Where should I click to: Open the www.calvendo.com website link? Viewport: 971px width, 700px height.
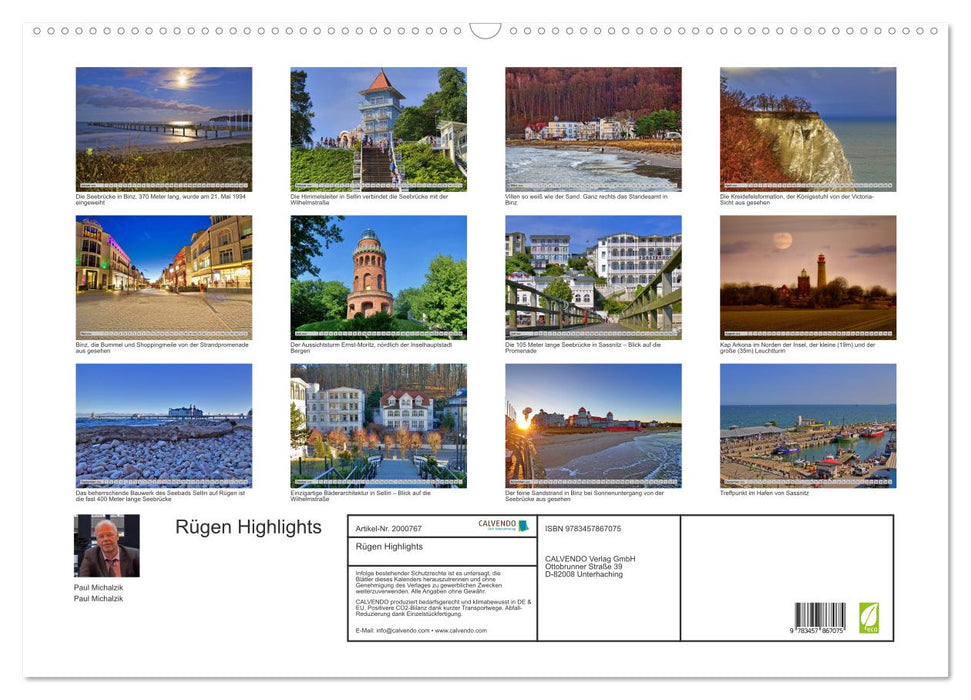click(x=460, y=630)
